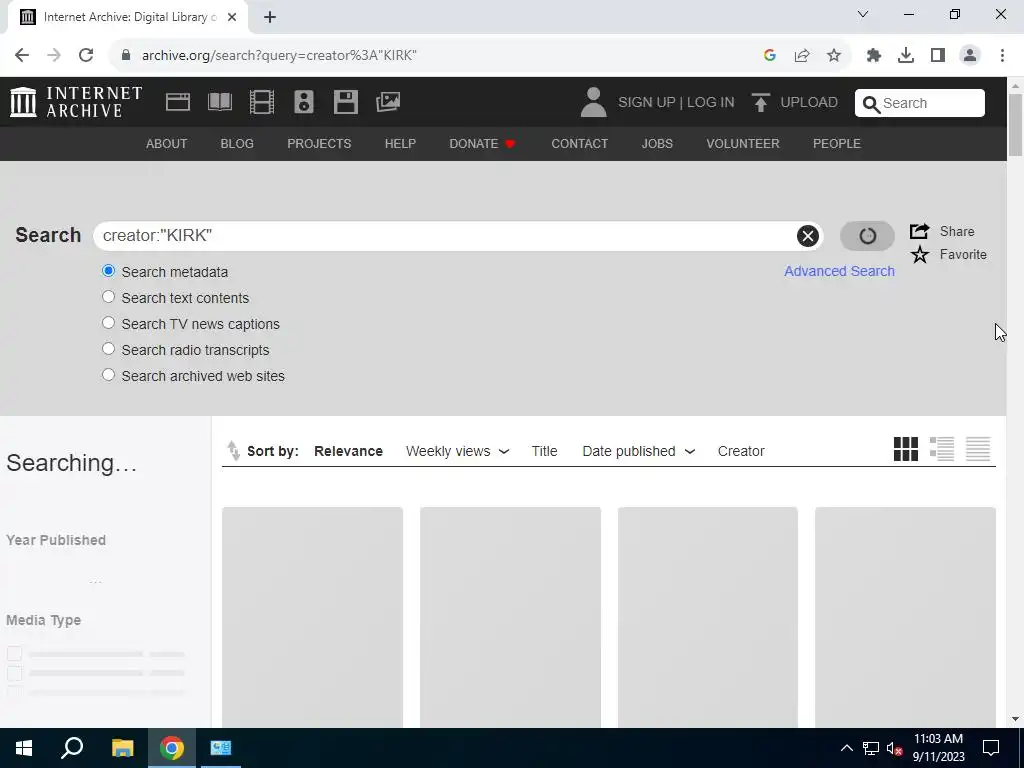Open Windows Start menu
The width and height of the screenshot is (1024, 768).
pos(24,748)
